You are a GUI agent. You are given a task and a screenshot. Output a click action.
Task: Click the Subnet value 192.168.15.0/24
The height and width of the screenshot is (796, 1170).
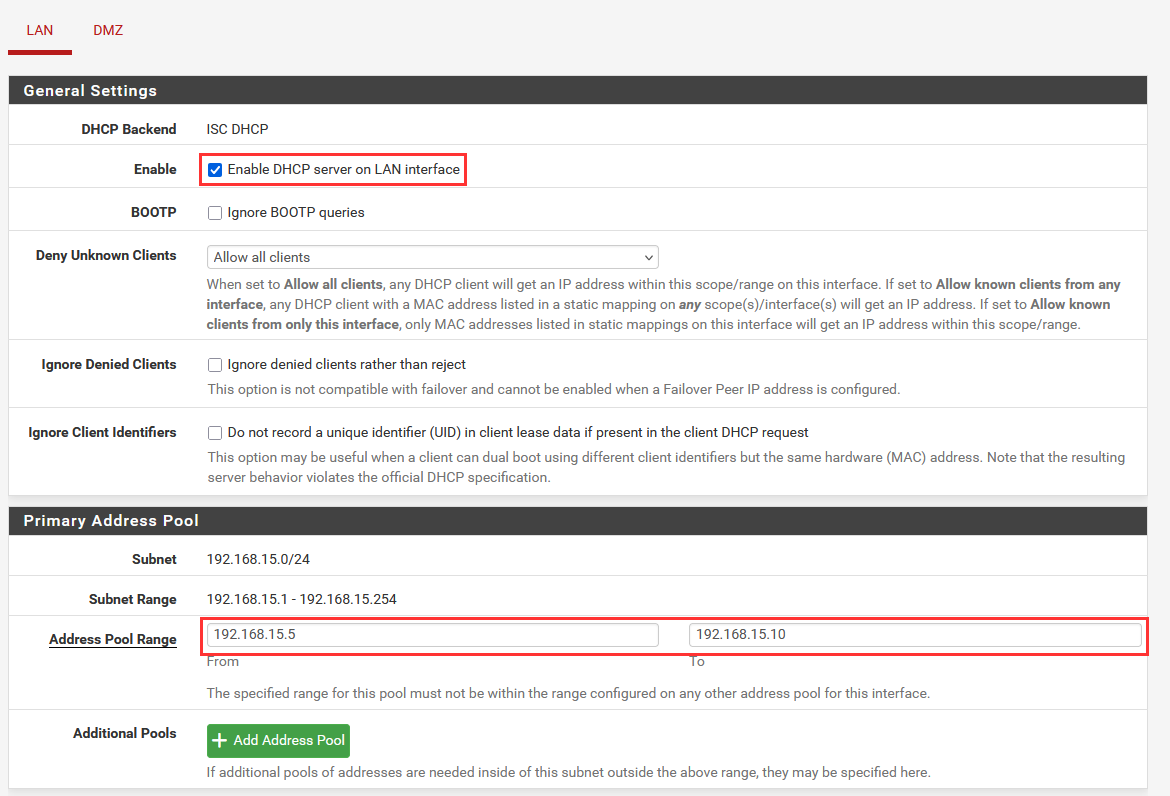(251, 559)
